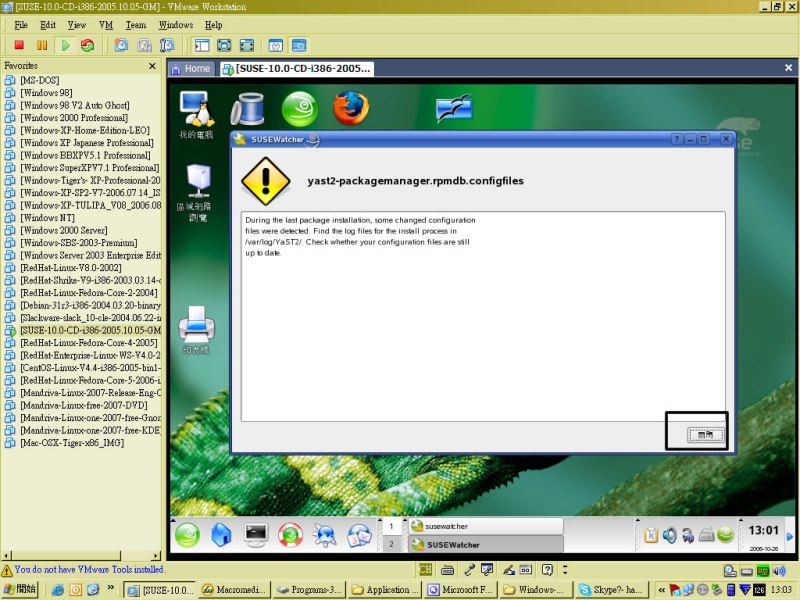The width and height of the screenshot is (800, 600).
Task: Open the Edit menu
Action: coord(47,25)
